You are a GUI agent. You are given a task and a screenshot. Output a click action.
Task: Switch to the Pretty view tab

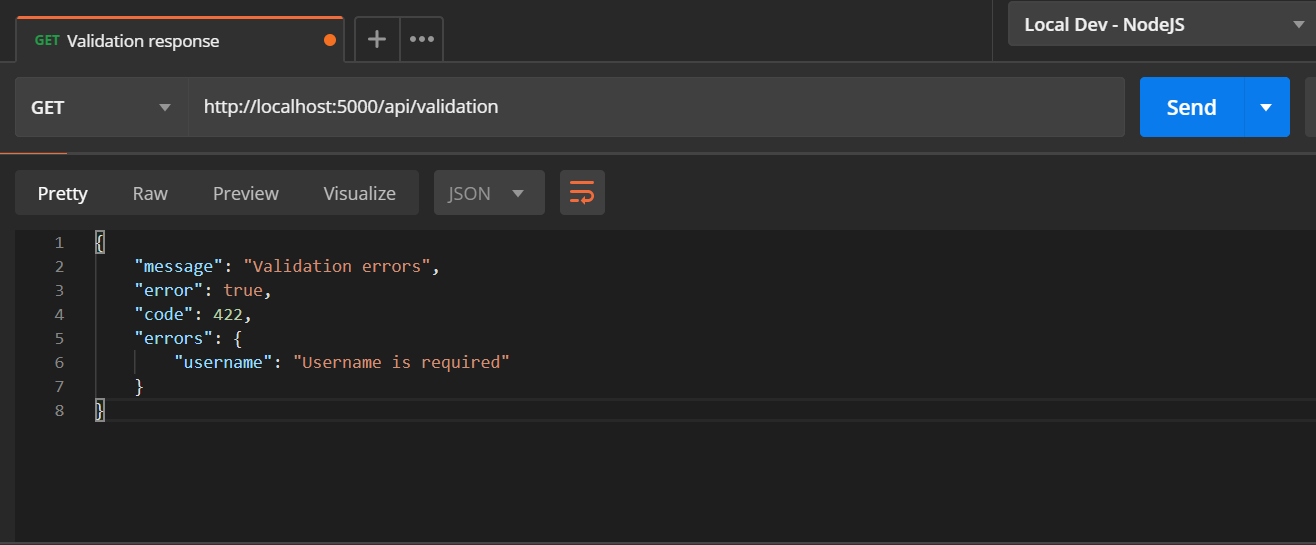click(63, 193)
